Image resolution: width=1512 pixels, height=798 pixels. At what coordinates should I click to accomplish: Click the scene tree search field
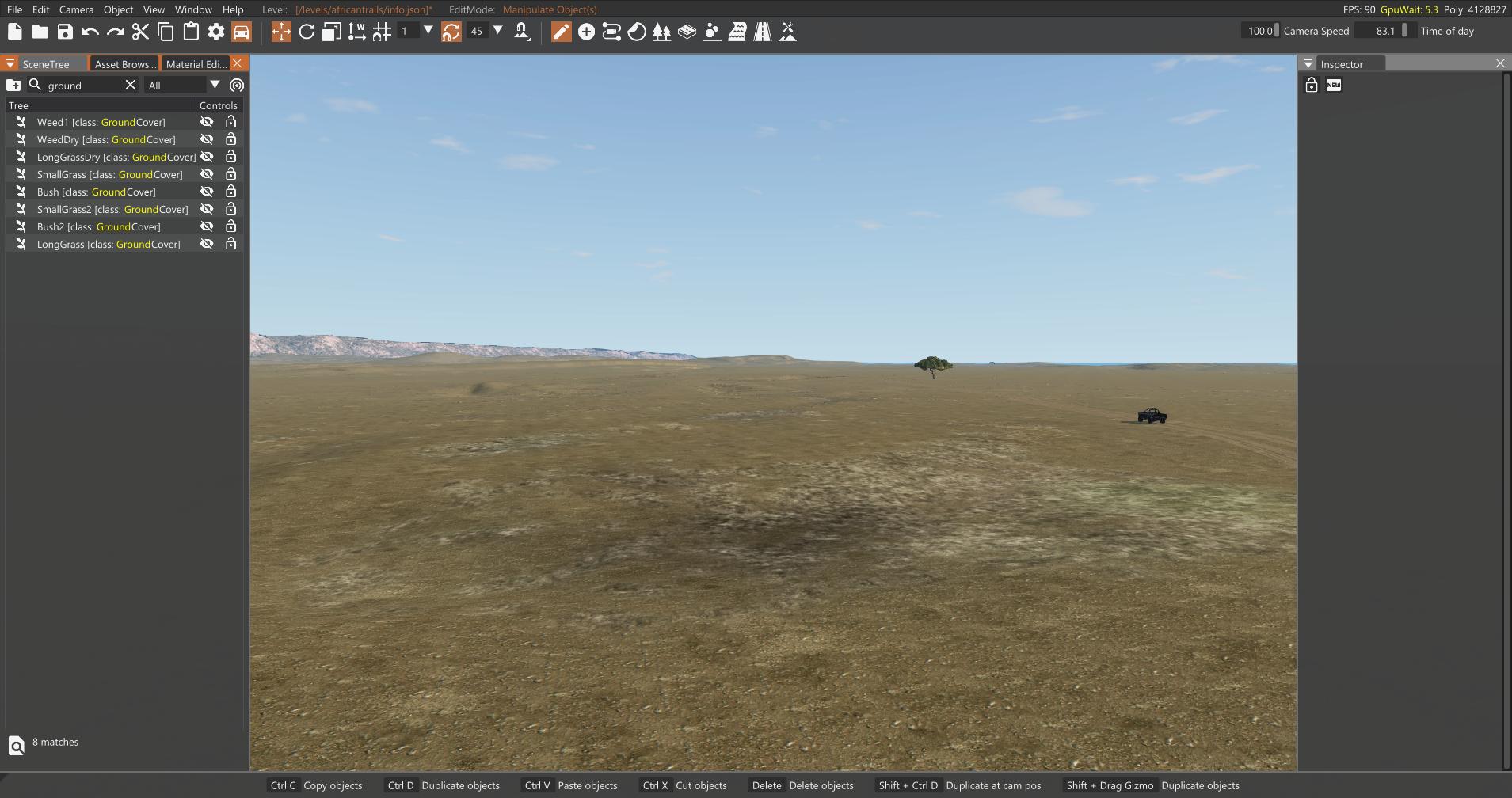(x=83, y=85)
